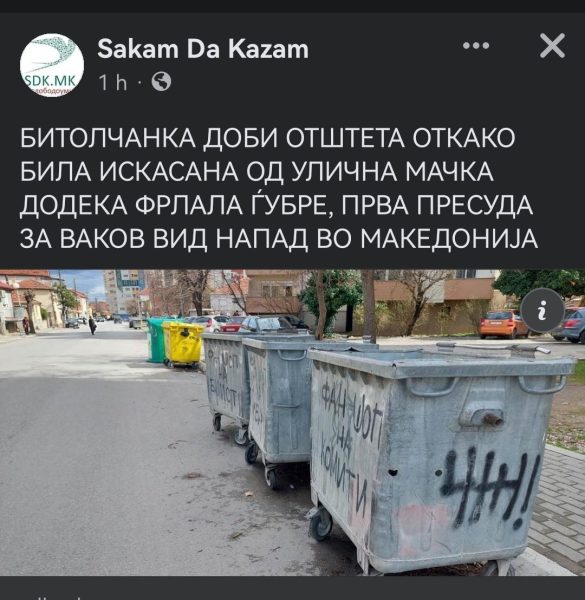This screenshot has width=585, height=600.
Task: Click the pedestrian walking down the street
Action: click(92, 325)
